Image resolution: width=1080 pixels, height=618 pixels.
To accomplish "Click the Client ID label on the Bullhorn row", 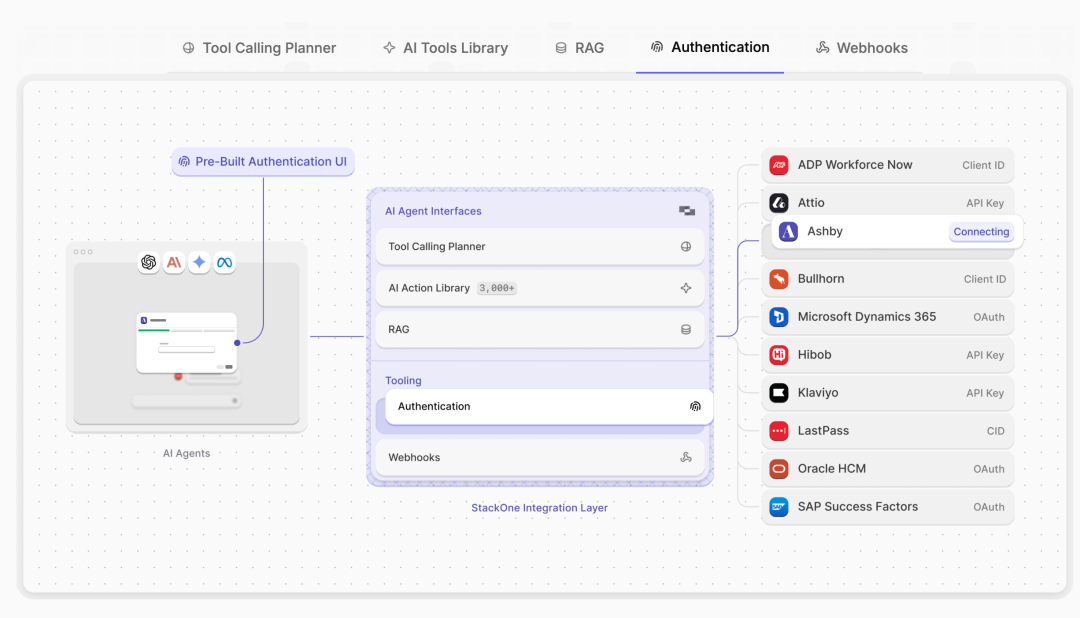I will click(985, 280).
